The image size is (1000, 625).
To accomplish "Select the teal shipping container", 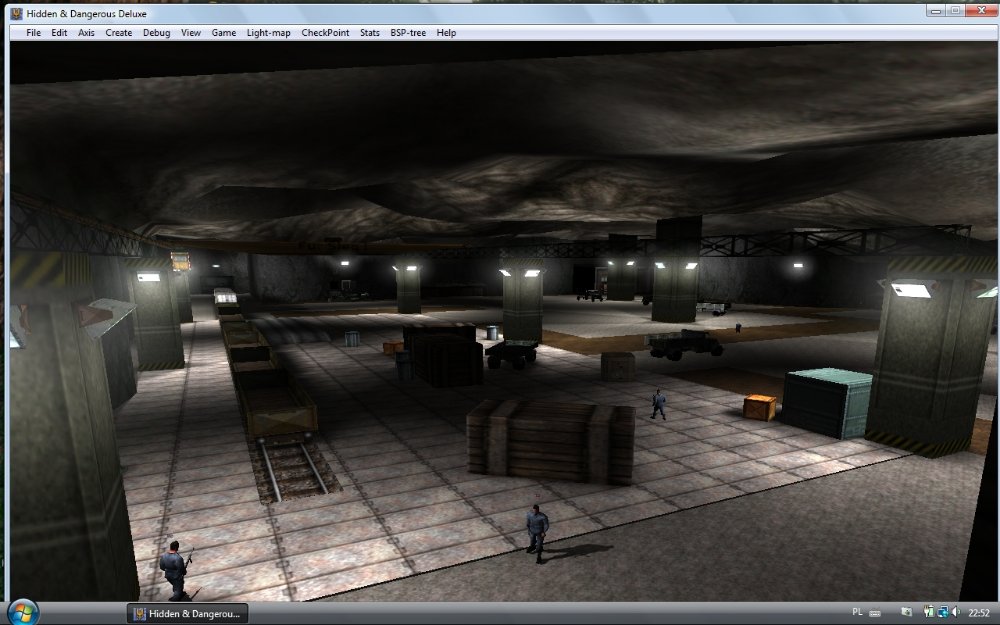I will click(827, 402).
